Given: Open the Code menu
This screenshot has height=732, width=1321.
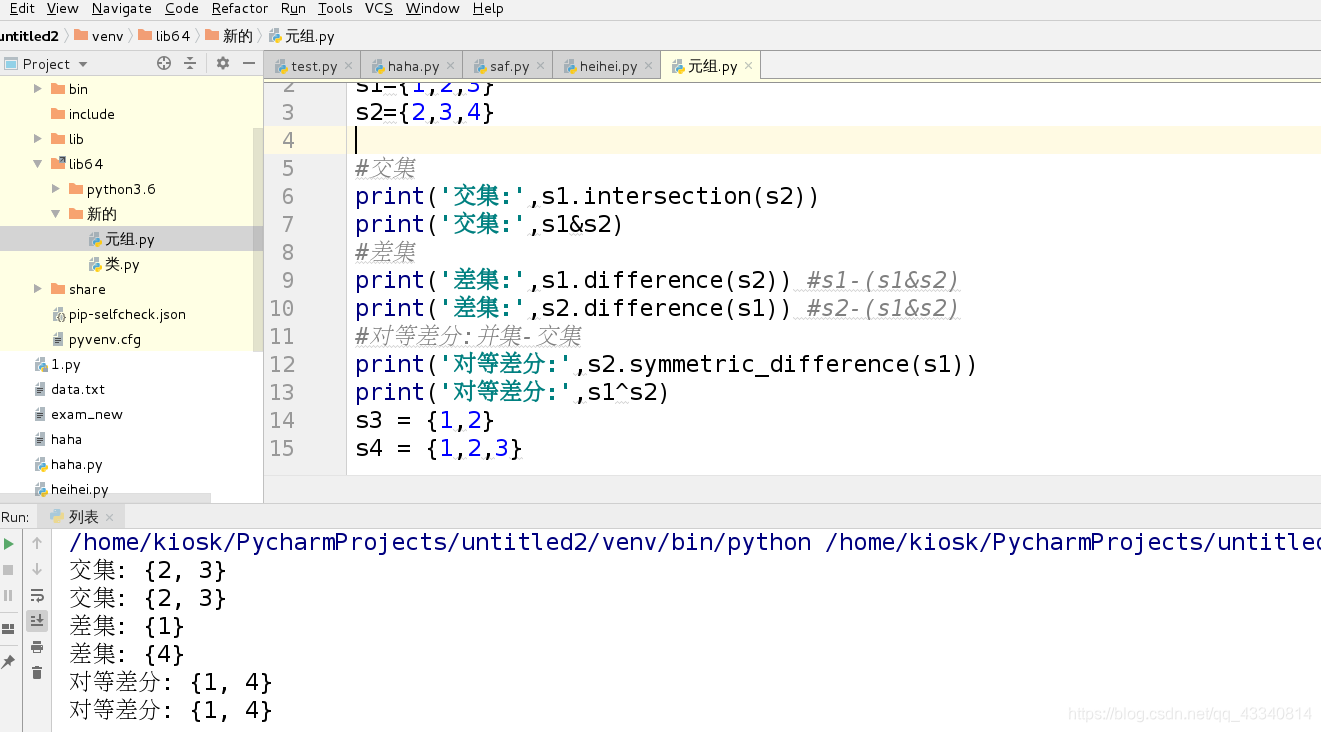Looking at the screenshot, I should coord(182,8).
